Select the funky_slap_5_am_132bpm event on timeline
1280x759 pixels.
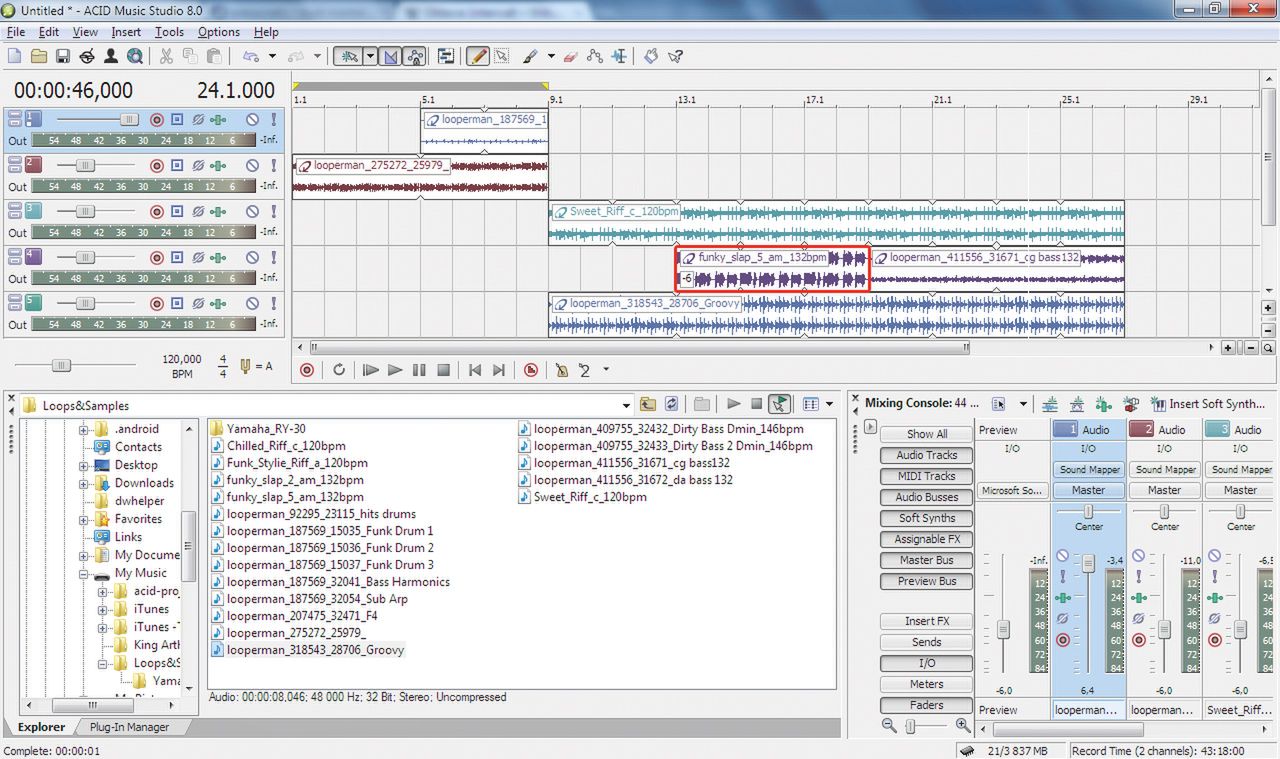click(x=771, y=269)
